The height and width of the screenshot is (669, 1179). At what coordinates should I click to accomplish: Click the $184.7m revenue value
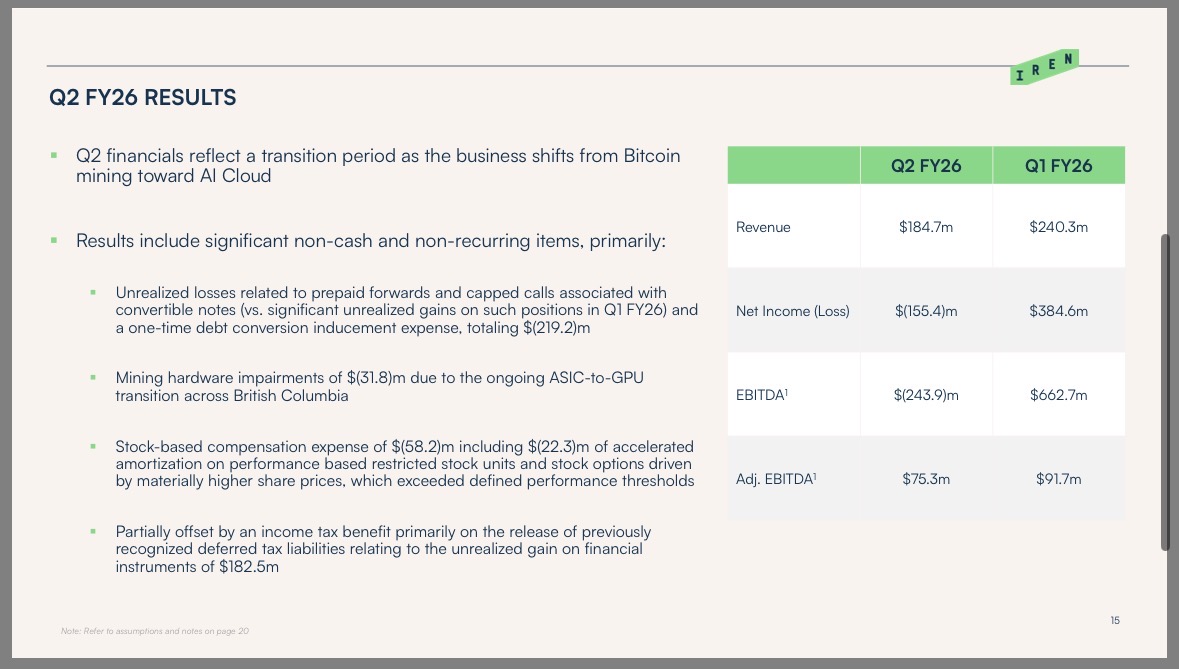(926, 227)
